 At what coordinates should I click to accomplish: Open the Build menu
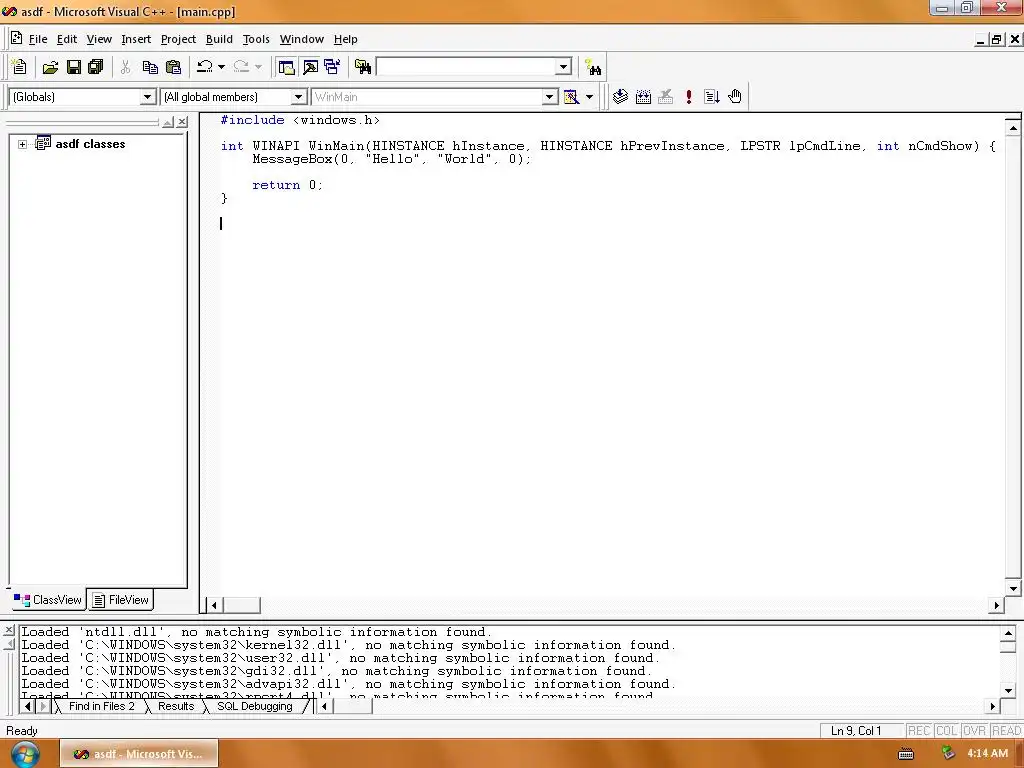click(219, 39)
